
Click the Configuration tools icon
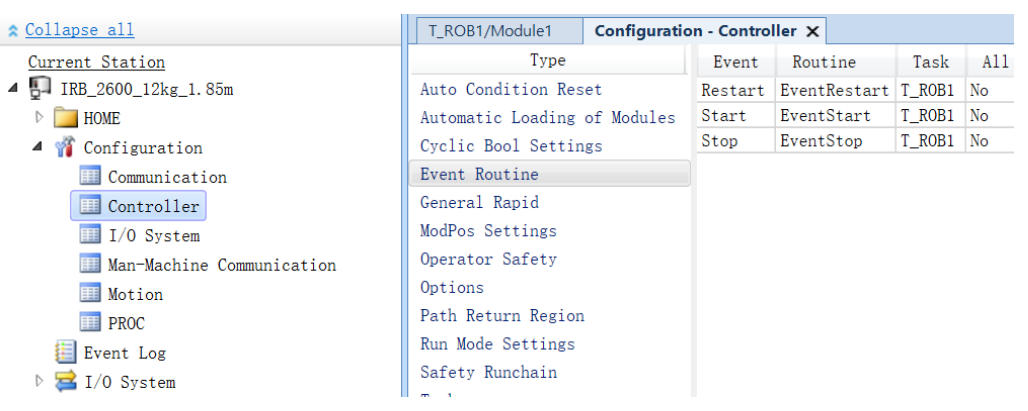click(x=66, y=148)
